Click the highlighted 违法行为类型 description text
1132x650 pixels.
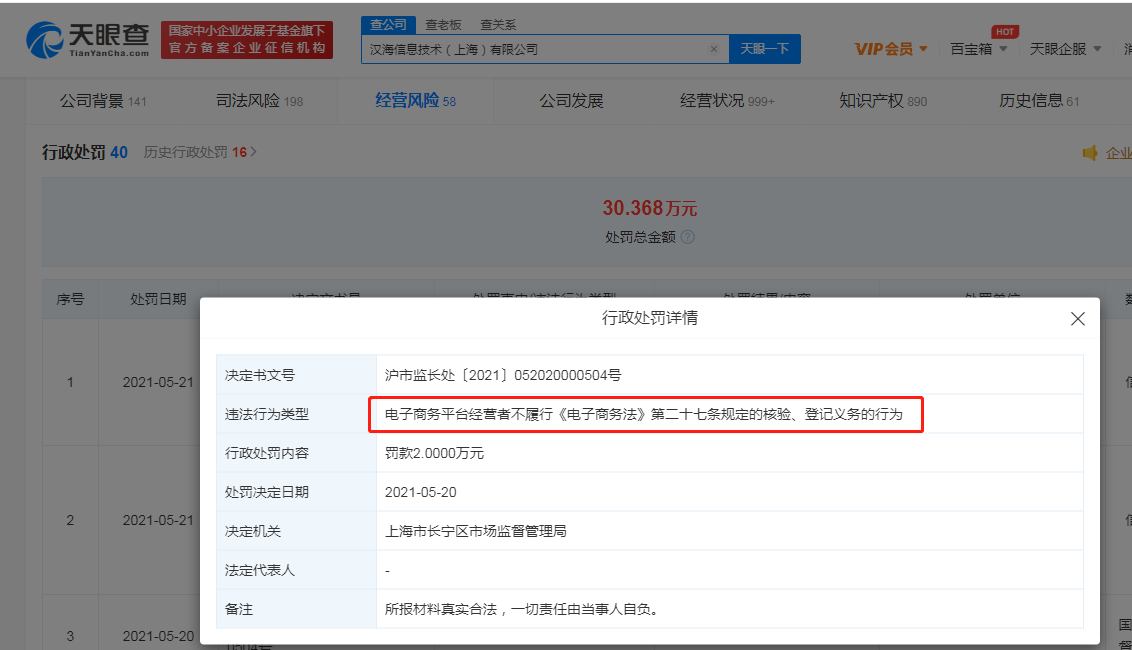pos(644,414)
